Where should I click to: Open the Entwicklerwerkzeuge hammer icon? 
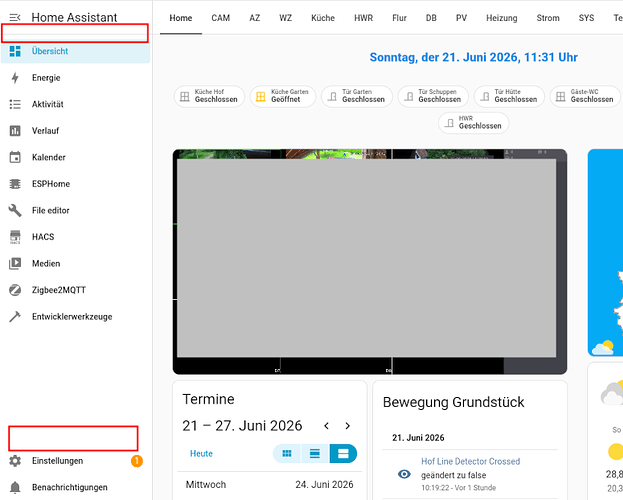tap(15, 317)
